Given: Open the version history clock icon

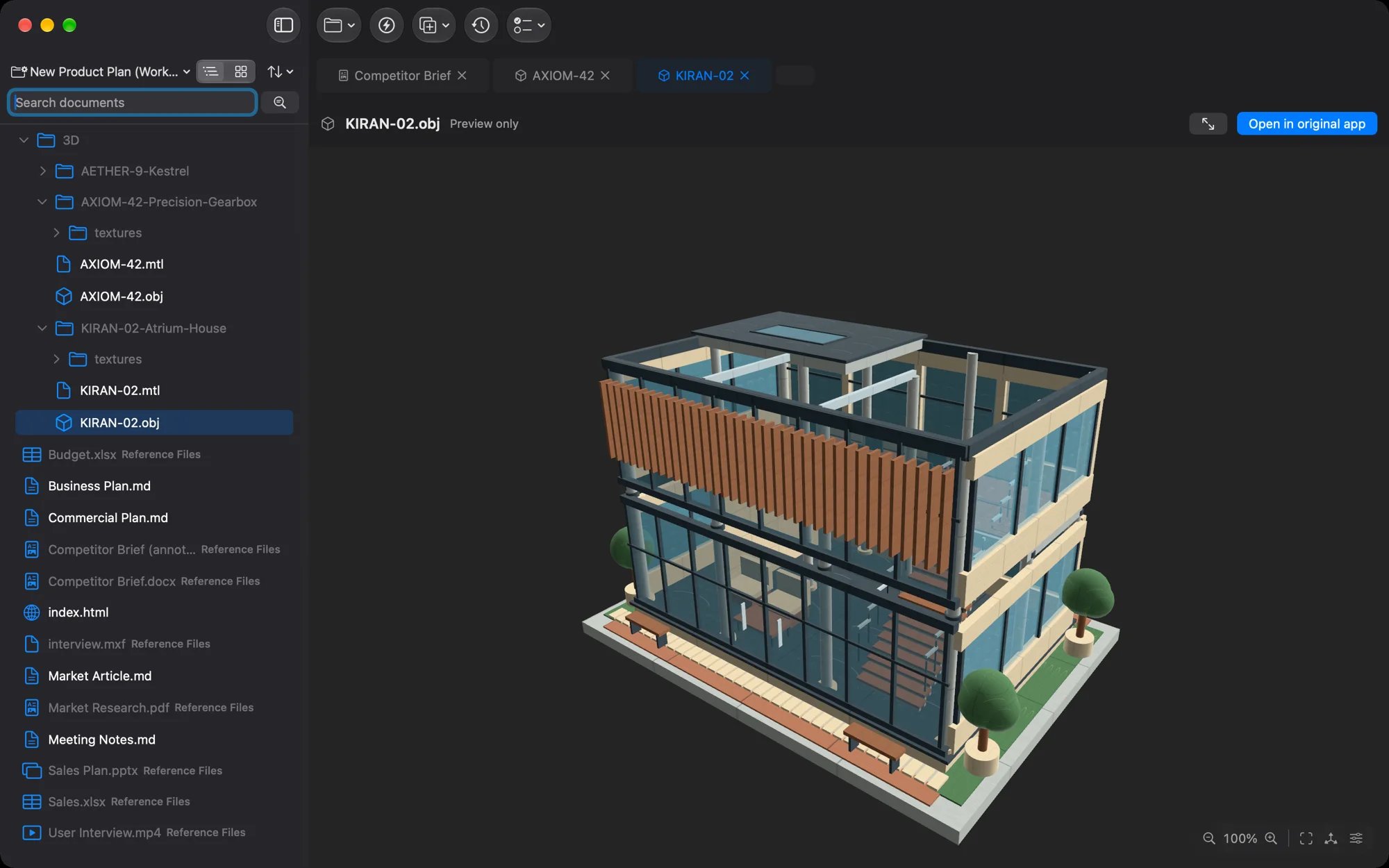Looking at the screenshot, I should tap(481, 26).
